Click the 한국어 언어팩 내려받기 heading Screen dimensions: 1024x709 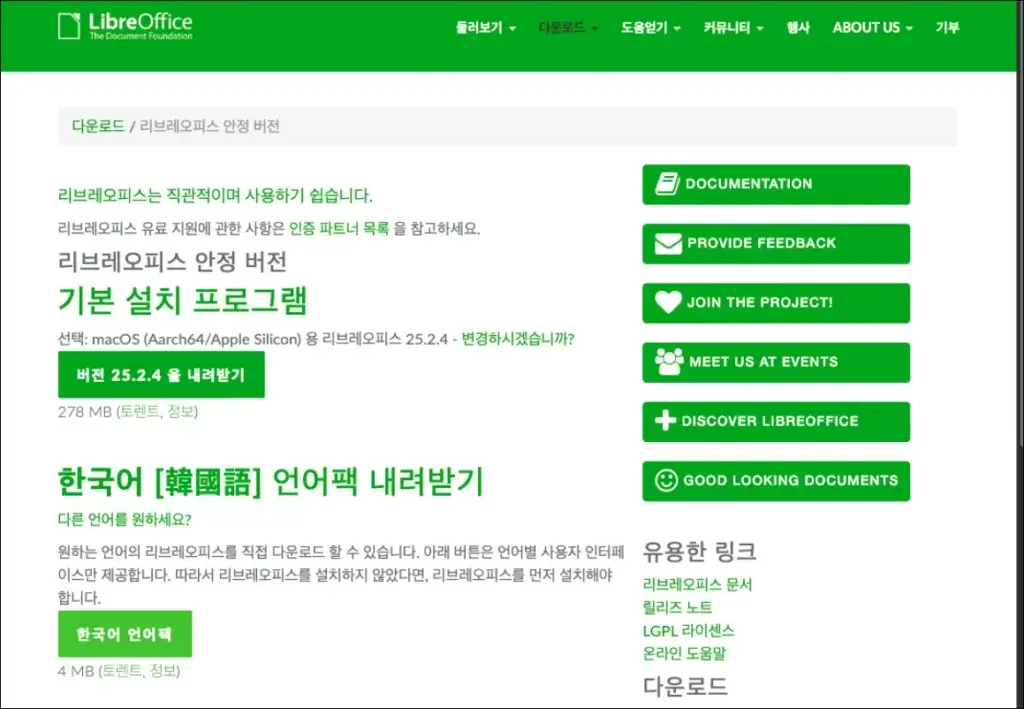(x=271, y=482)
